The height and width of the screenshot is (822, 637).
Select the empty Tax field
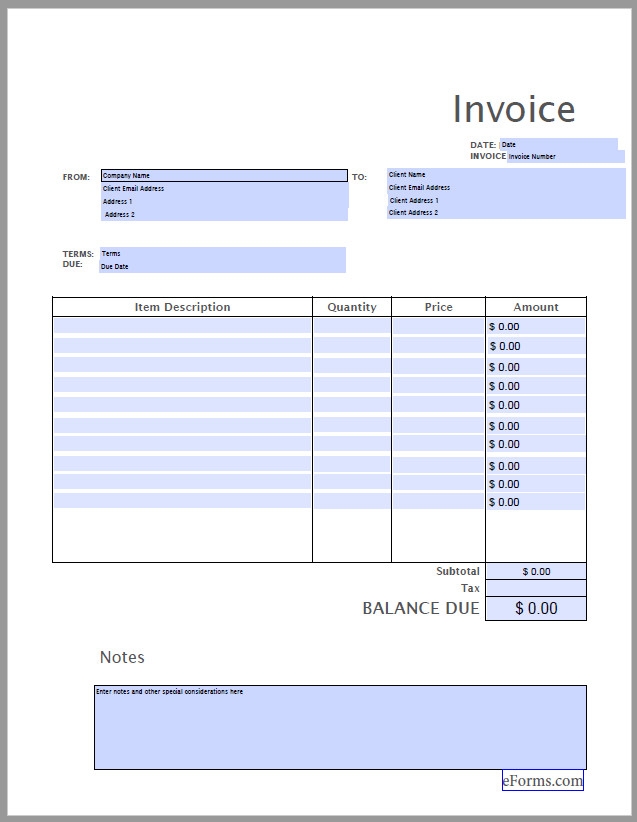pos(536,589)
